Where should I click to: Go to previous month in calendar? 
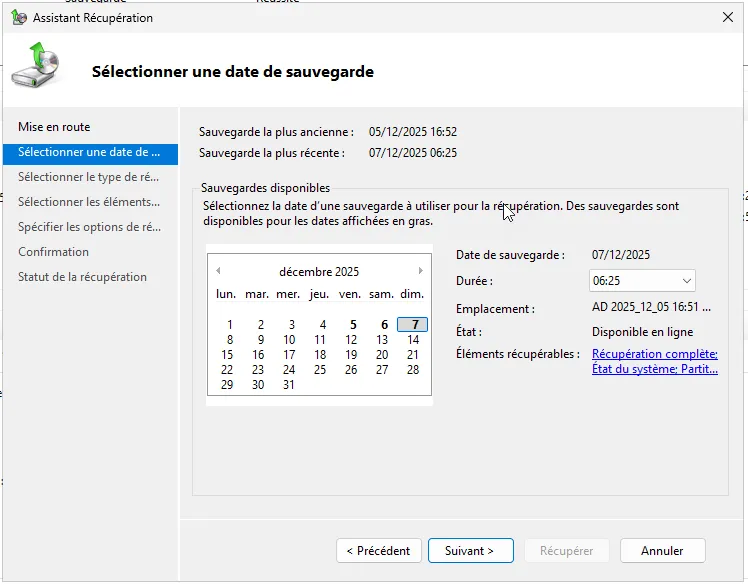coord(218,271)
